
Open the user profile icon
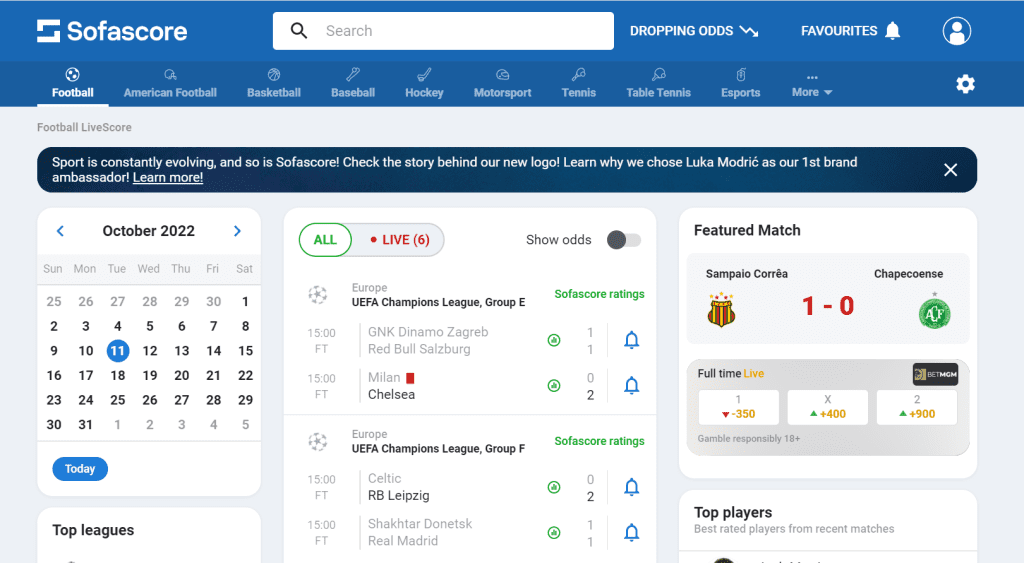point(956,31)
